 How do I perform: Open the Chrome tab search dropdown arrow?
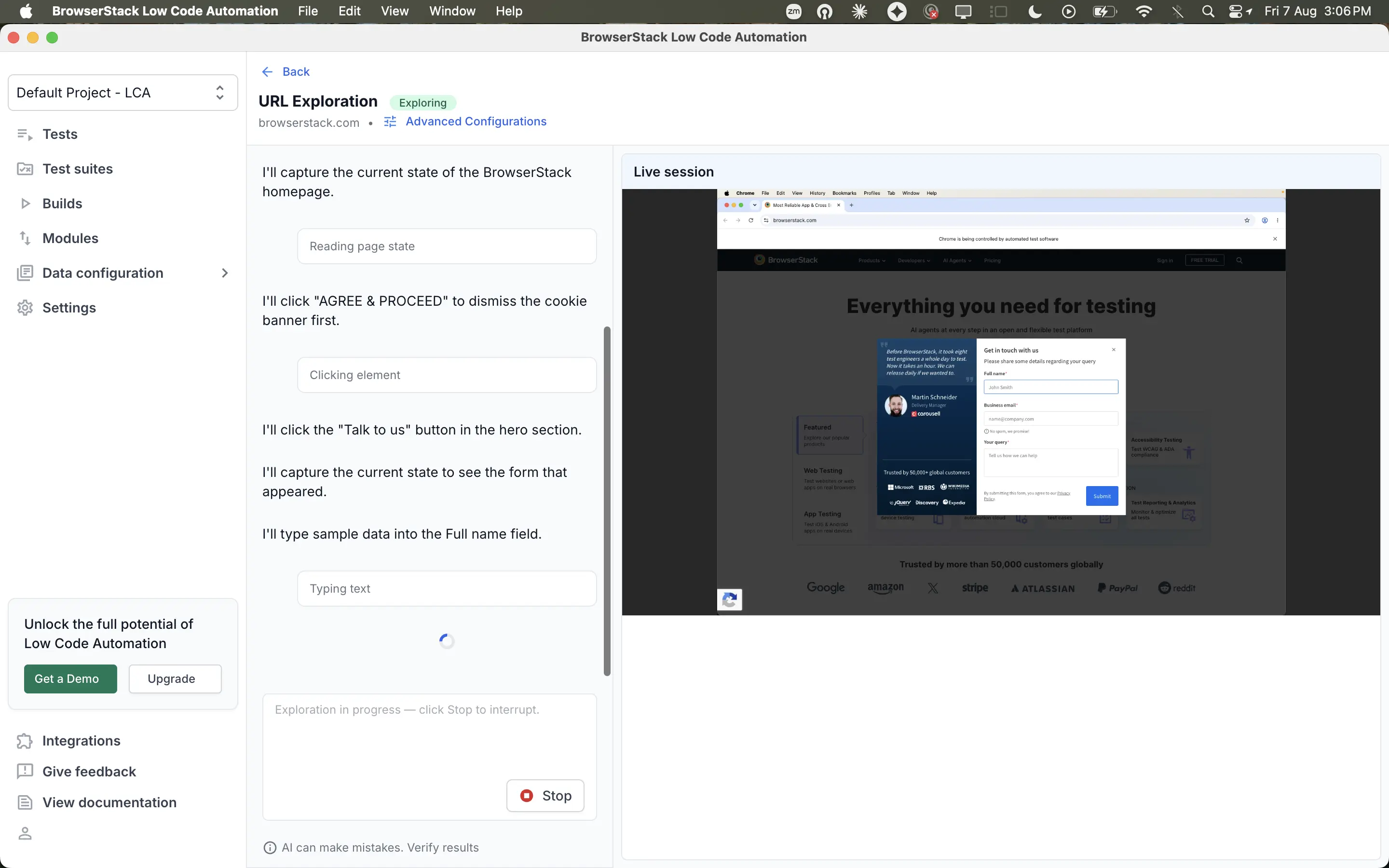(755, 205)
